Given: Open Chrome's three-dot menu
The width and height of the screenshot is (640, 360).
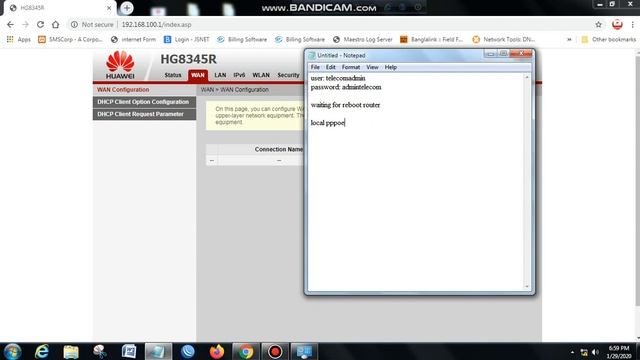Looking at the screenshot, I should 632,24.
